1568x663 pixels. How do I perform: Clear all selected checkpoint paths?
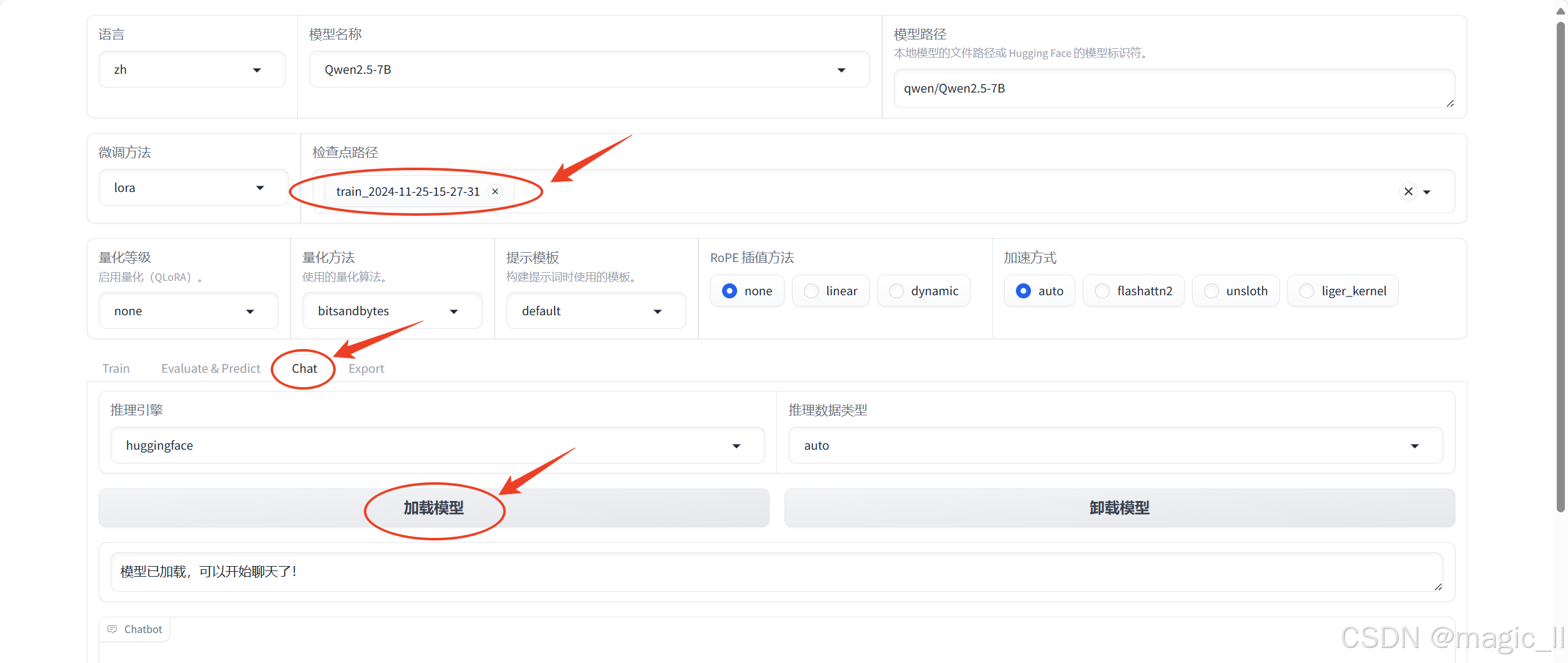click(x=1409, y=191)
